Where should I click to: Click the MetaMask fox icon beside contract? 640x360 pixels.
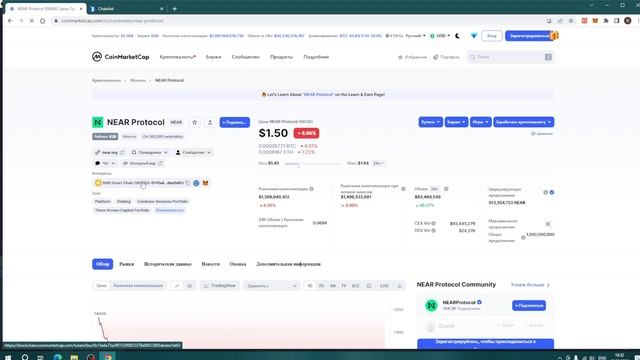205,183
